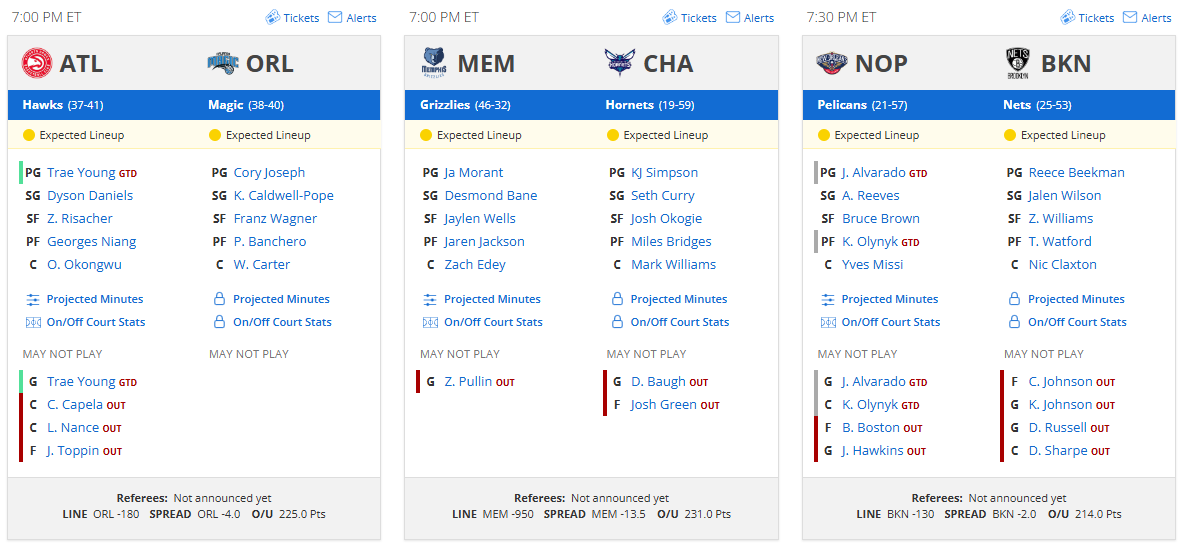Click the Charlotte Hornets team logo

pyautogui.click(x=619, y=63)
